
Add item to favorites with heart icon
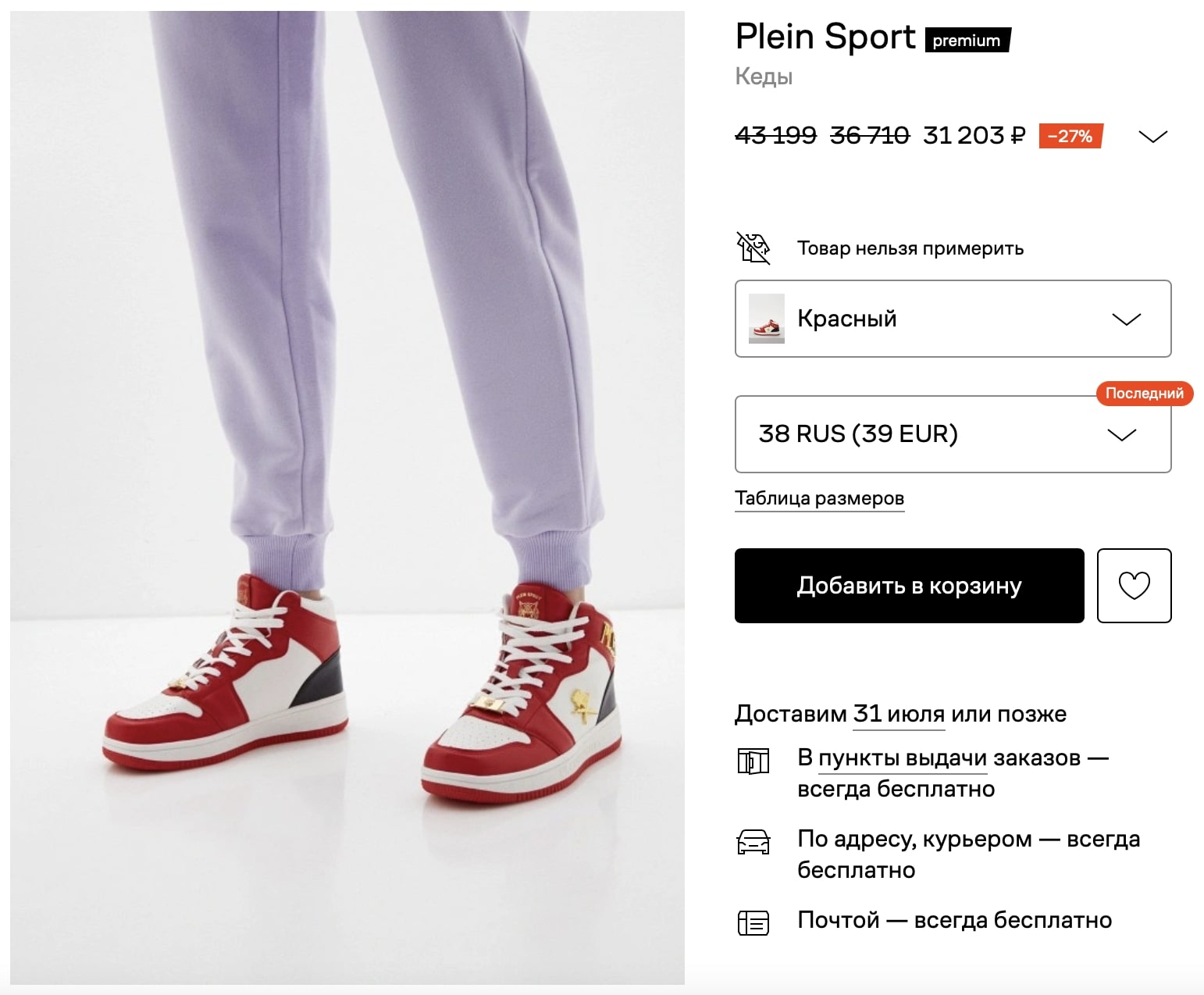point(1134,586)
